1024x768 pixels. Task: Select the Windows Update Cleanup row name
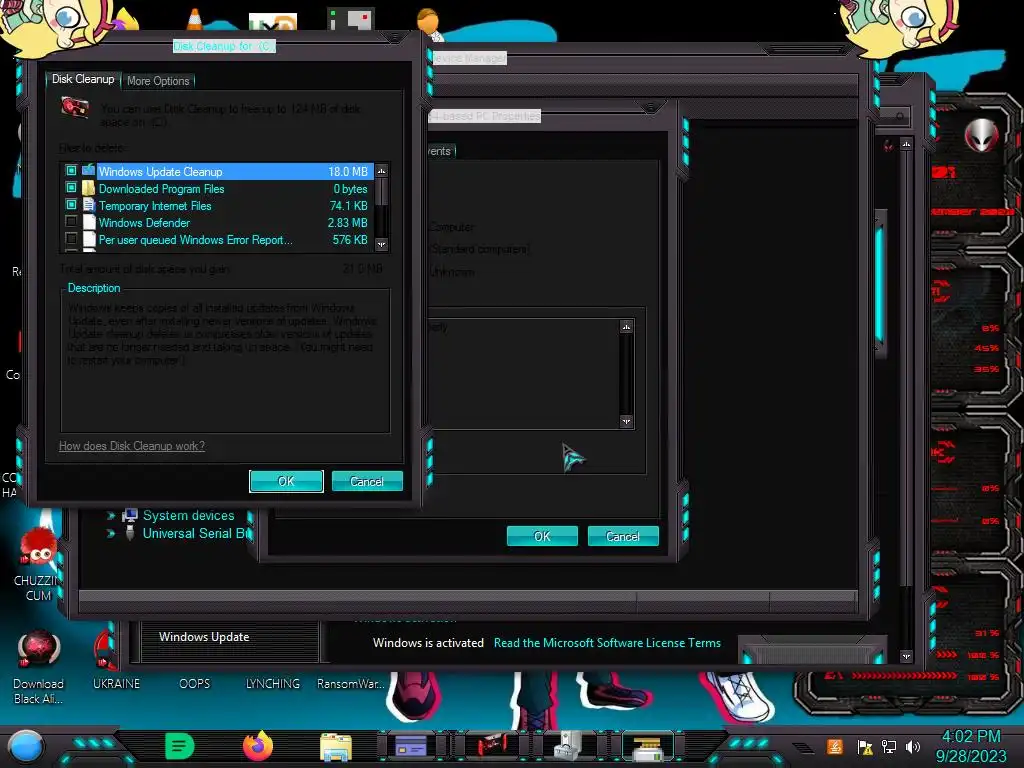pyautogui.click(x=161, y=172)
